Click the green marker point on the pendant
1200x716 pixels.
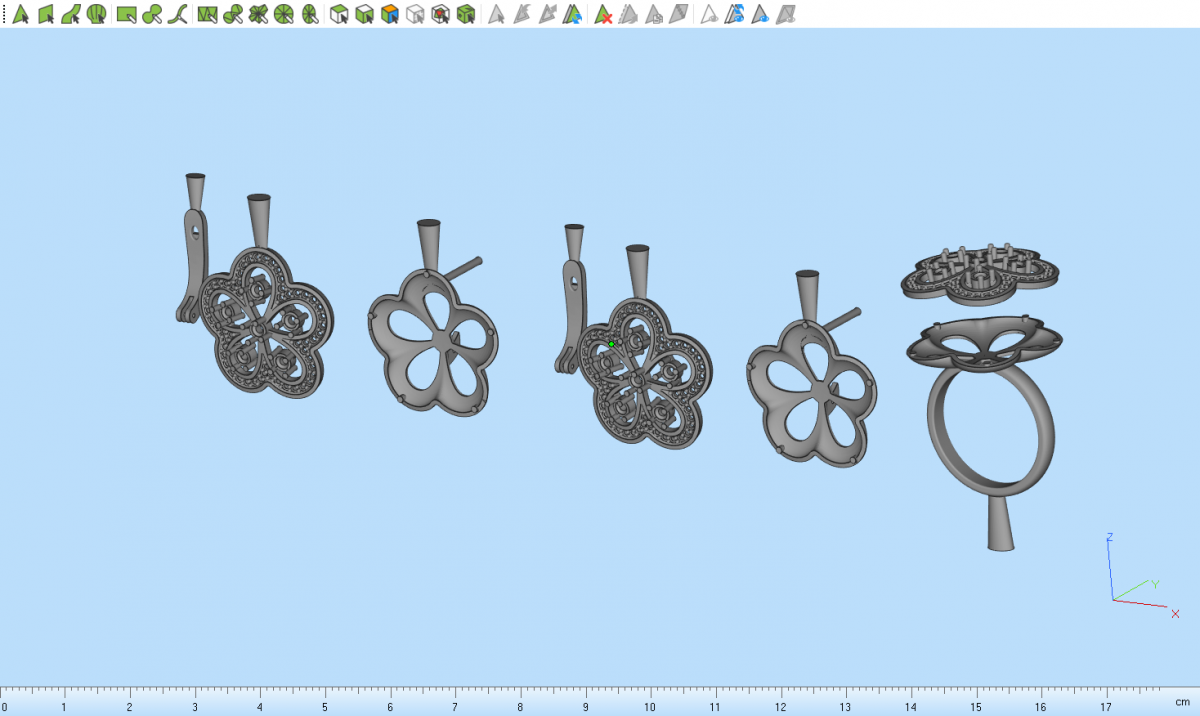[x=612, y=344]
